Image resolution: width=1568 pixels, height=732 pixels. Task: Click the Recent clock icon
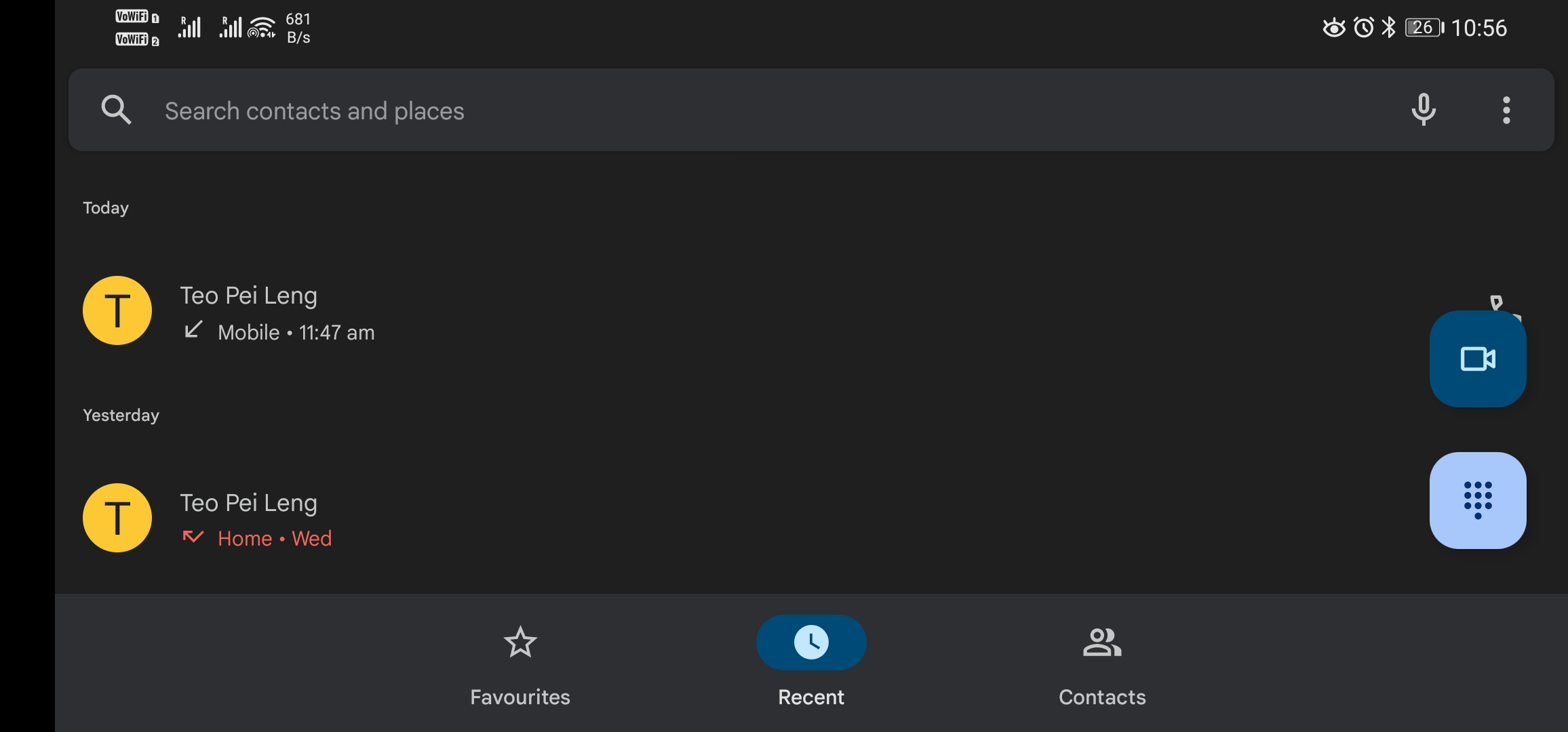click(x=811, y=642)
